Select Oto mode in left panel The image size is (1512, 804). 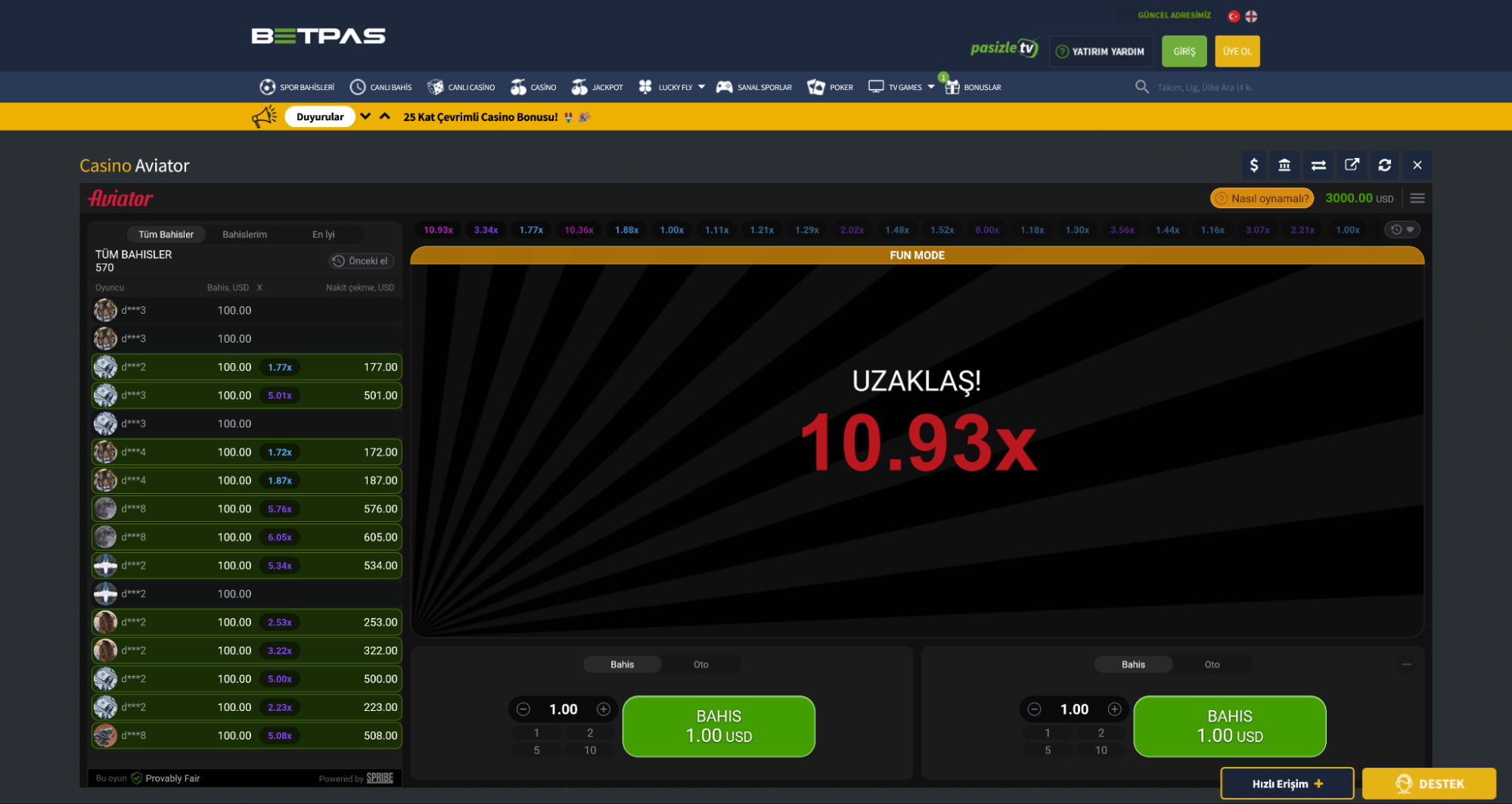tap(701, 664)
